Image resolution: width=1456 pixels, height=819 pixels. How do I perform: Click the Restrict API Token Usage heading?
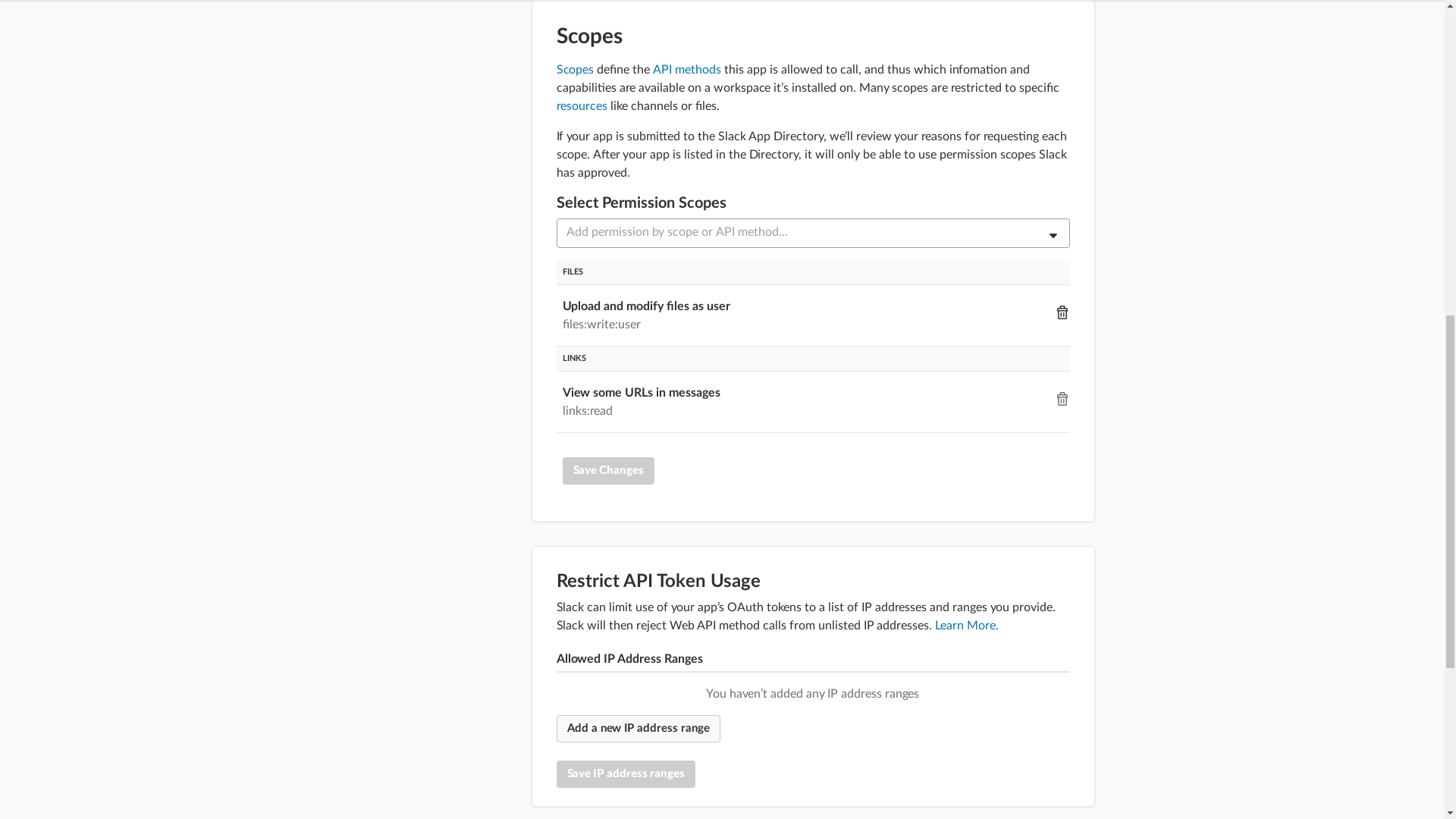tap(658, 581)
